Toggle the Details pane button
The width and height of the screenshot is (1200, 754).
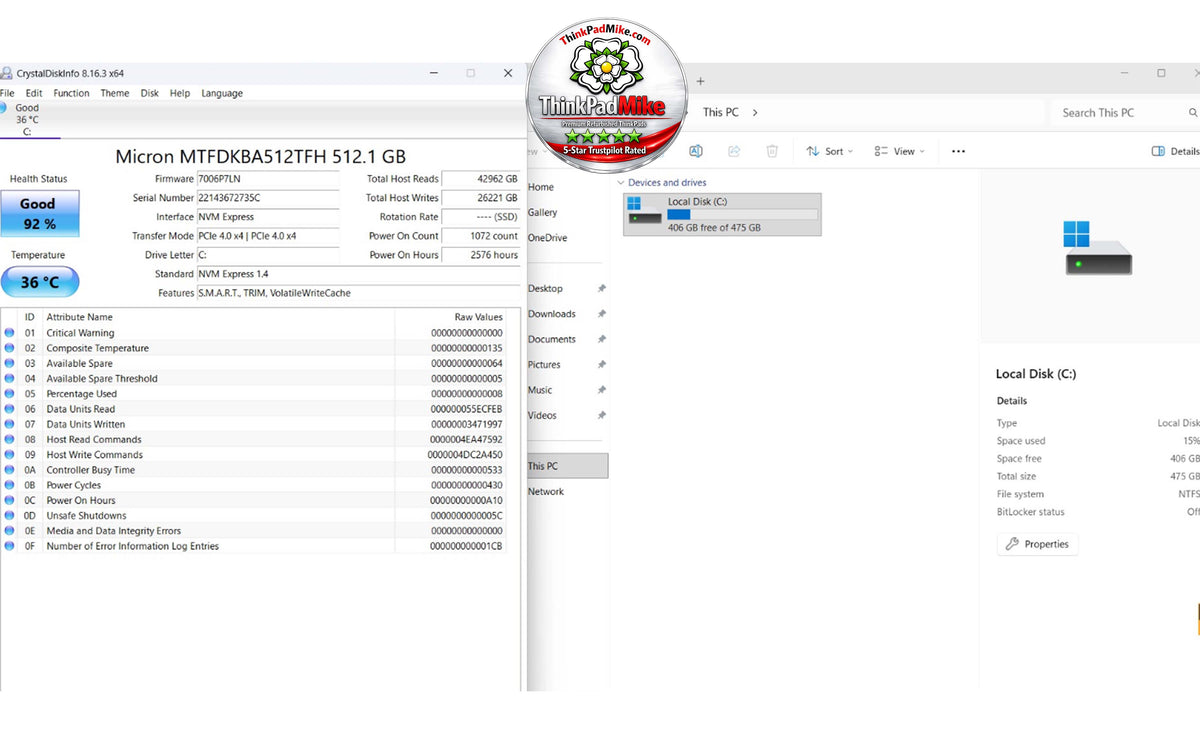tap(1175, 151)
